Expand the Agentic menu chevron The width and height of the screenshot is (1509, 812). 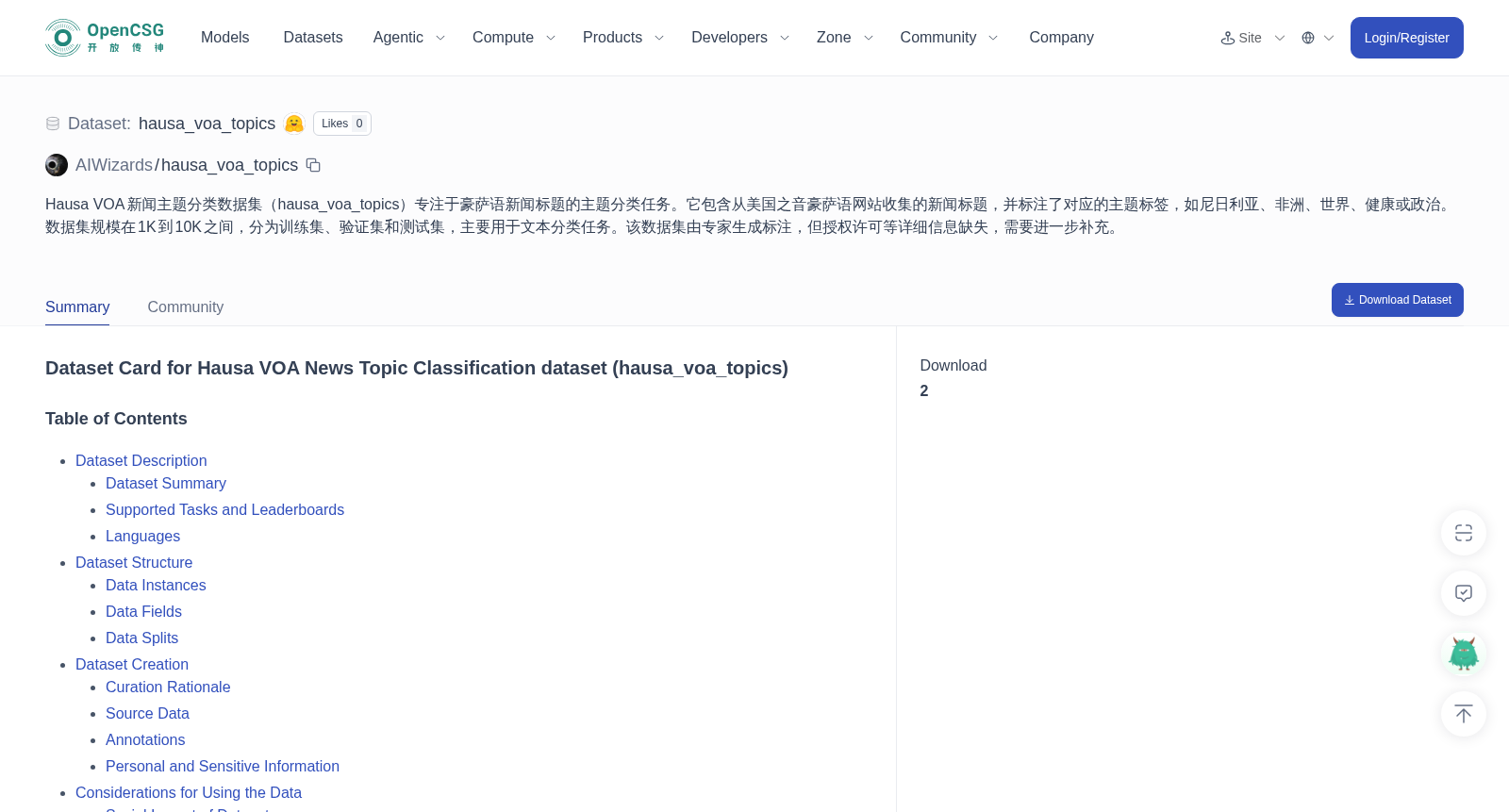[440, 38]
